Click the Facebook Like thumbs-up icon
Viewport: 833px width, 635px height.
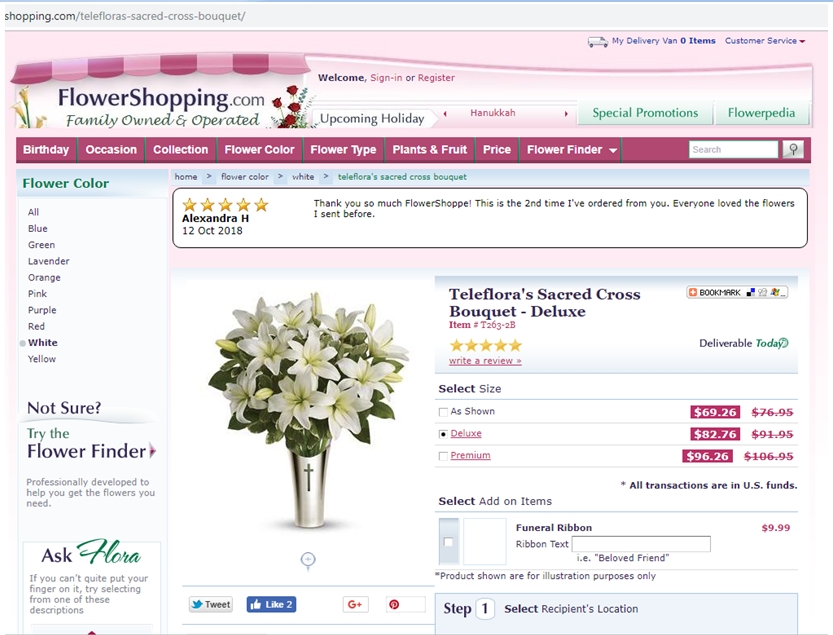coord(258,604)
